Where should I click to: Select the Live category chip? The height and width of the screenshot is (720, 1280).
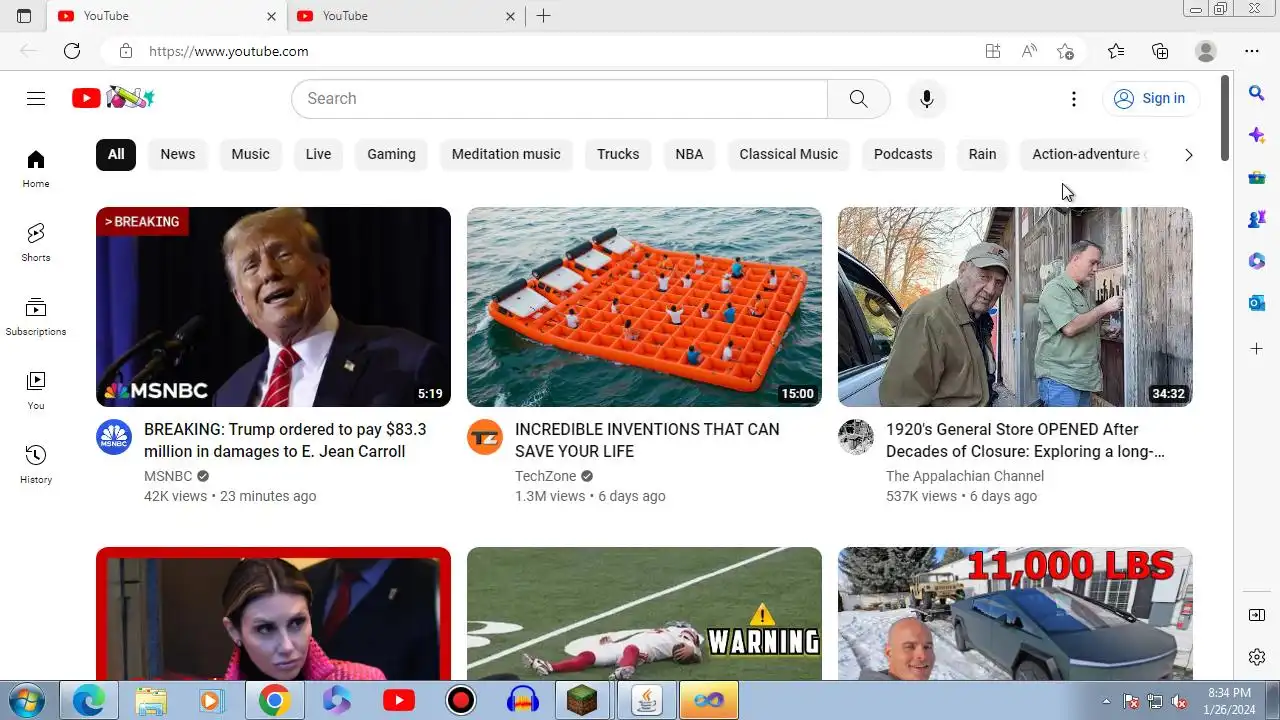(318, 154)
